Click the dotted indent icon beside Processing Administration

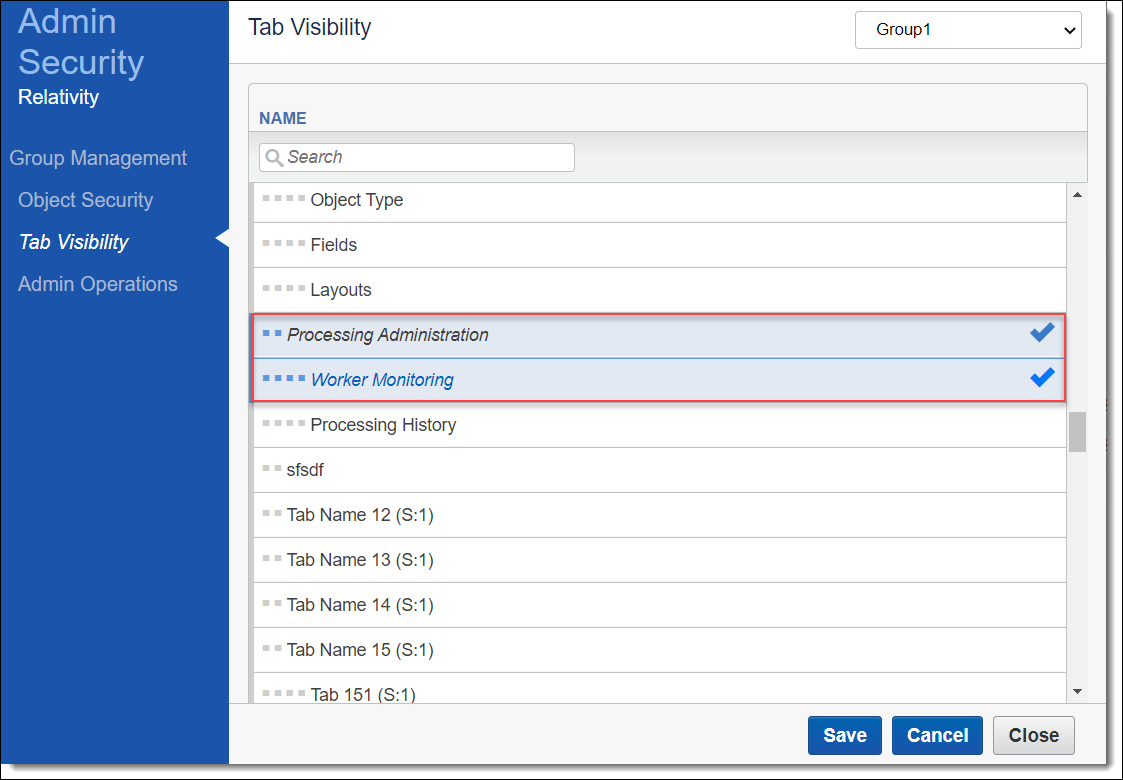[x=272, y=333]
